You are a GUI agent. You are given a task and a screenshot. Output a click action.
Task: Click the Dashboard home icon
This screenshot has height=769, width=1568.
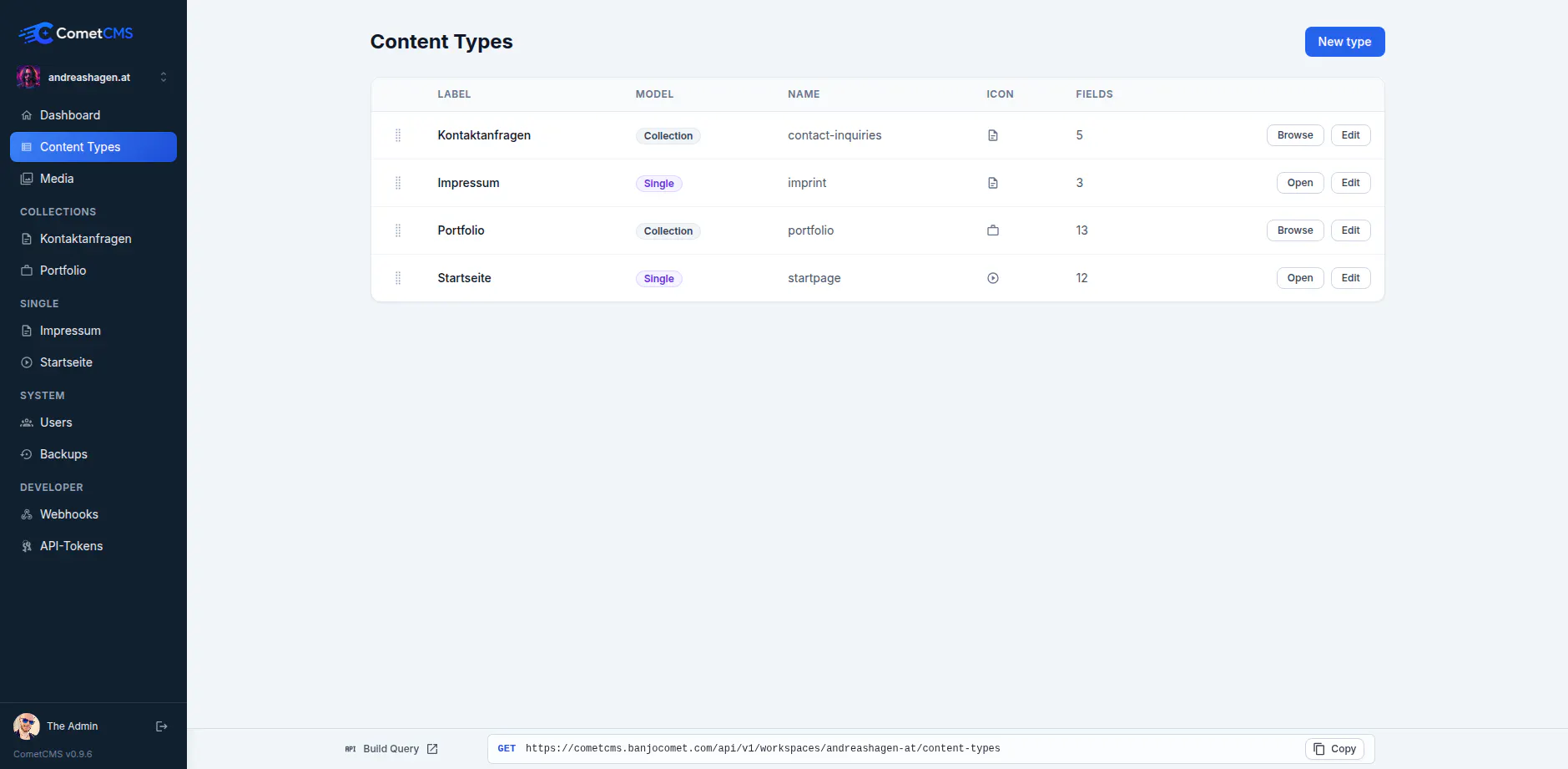tap(27, 115)
